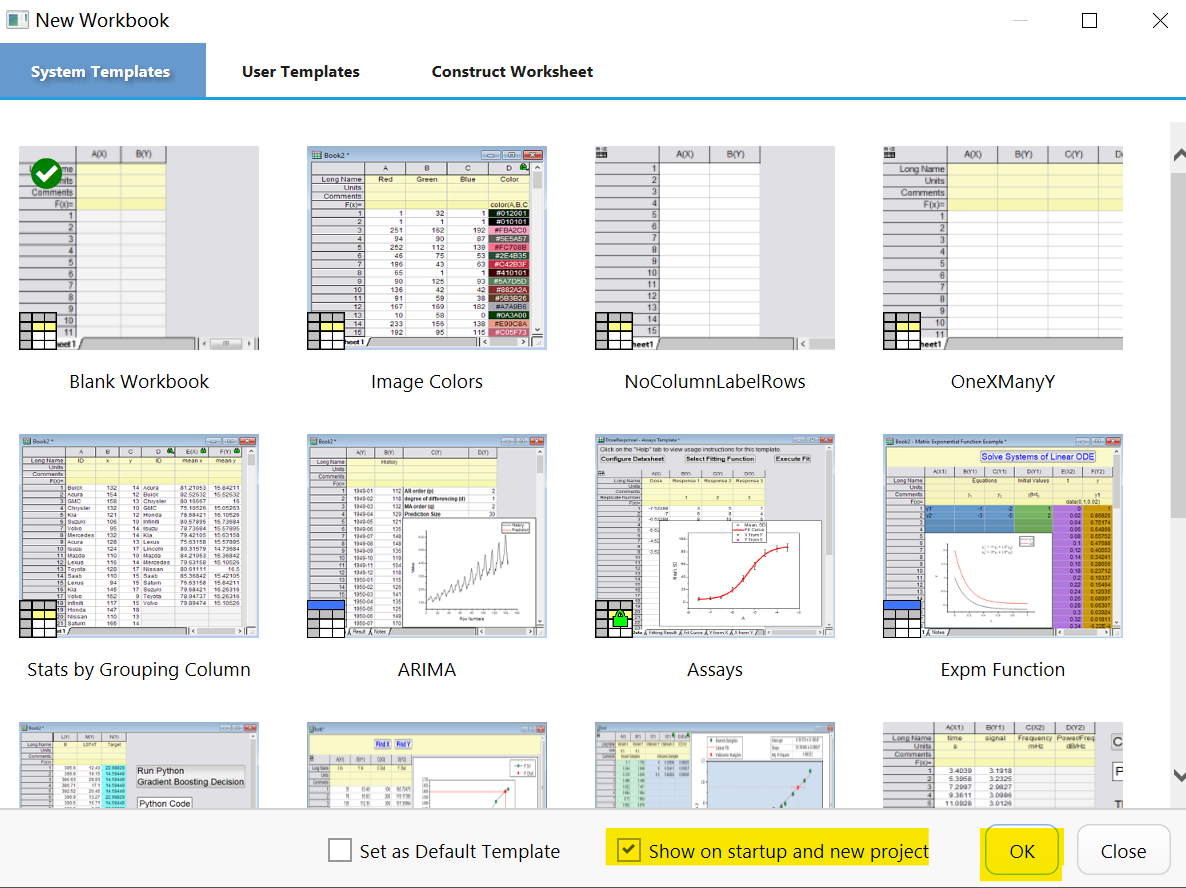Select the "Expm Function" label
Image resolution: width=1186 pixels, height=888 pixels.
tap(1002, 670)
